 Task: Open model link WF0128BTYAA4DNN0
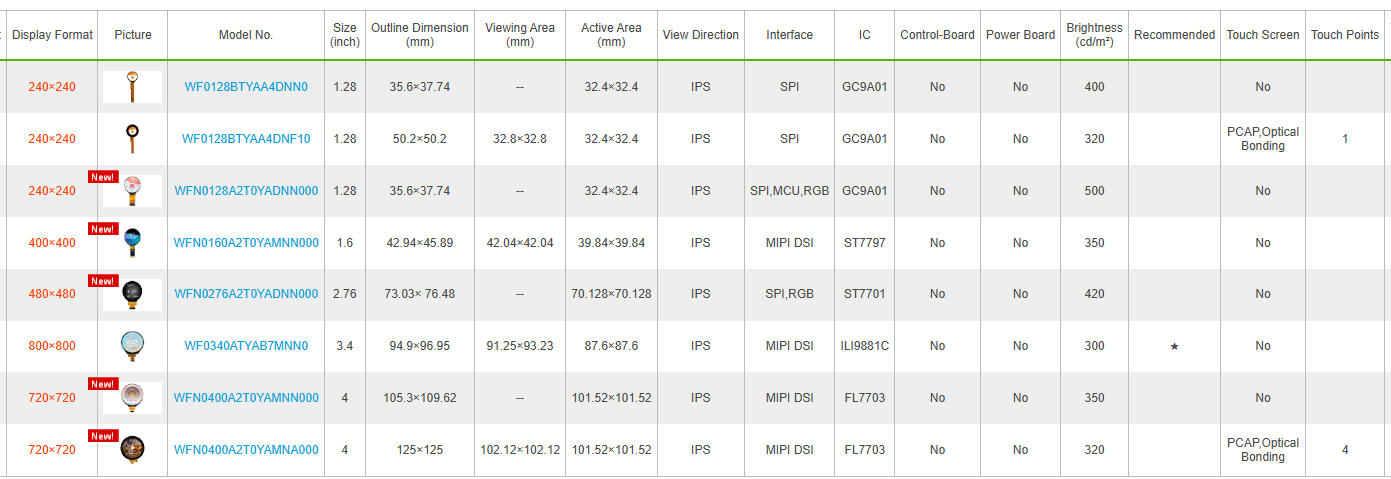click(246, 87)
